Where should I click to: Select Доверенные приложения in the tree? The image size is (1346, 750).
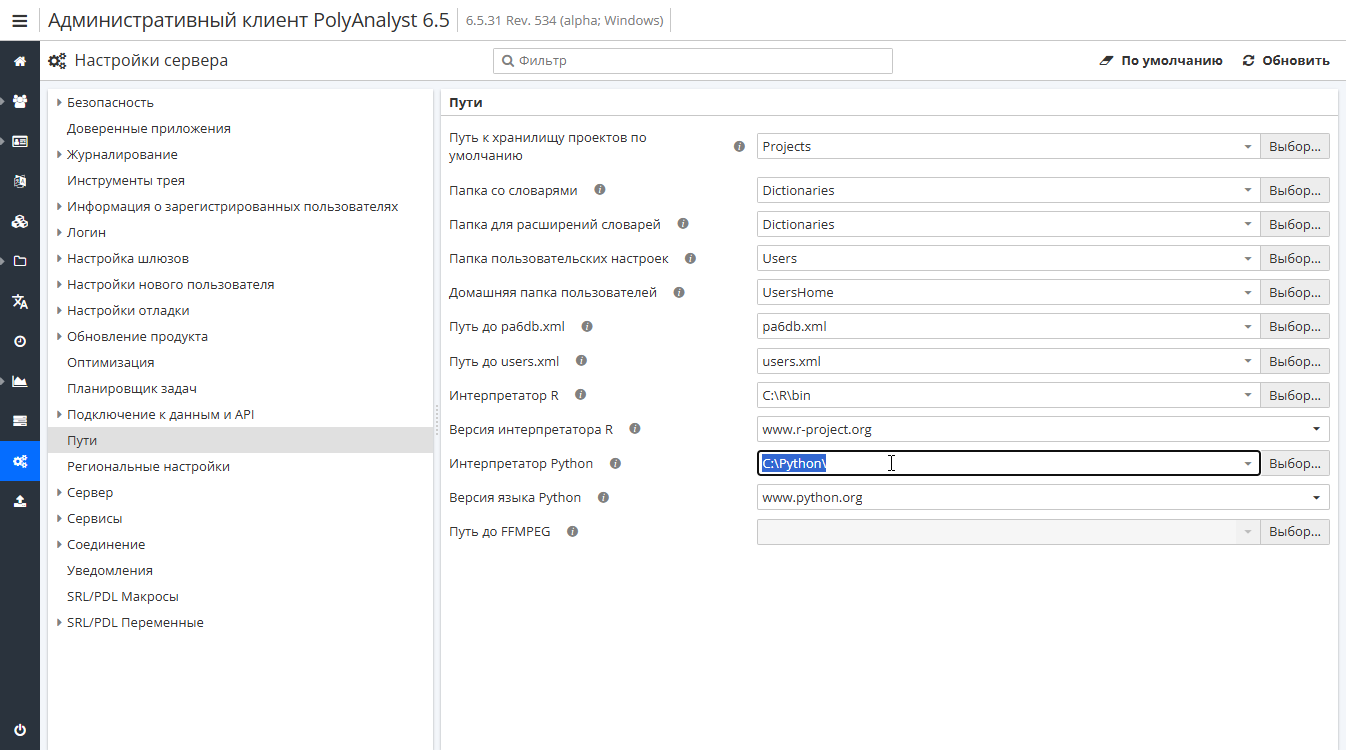[149, 128]
